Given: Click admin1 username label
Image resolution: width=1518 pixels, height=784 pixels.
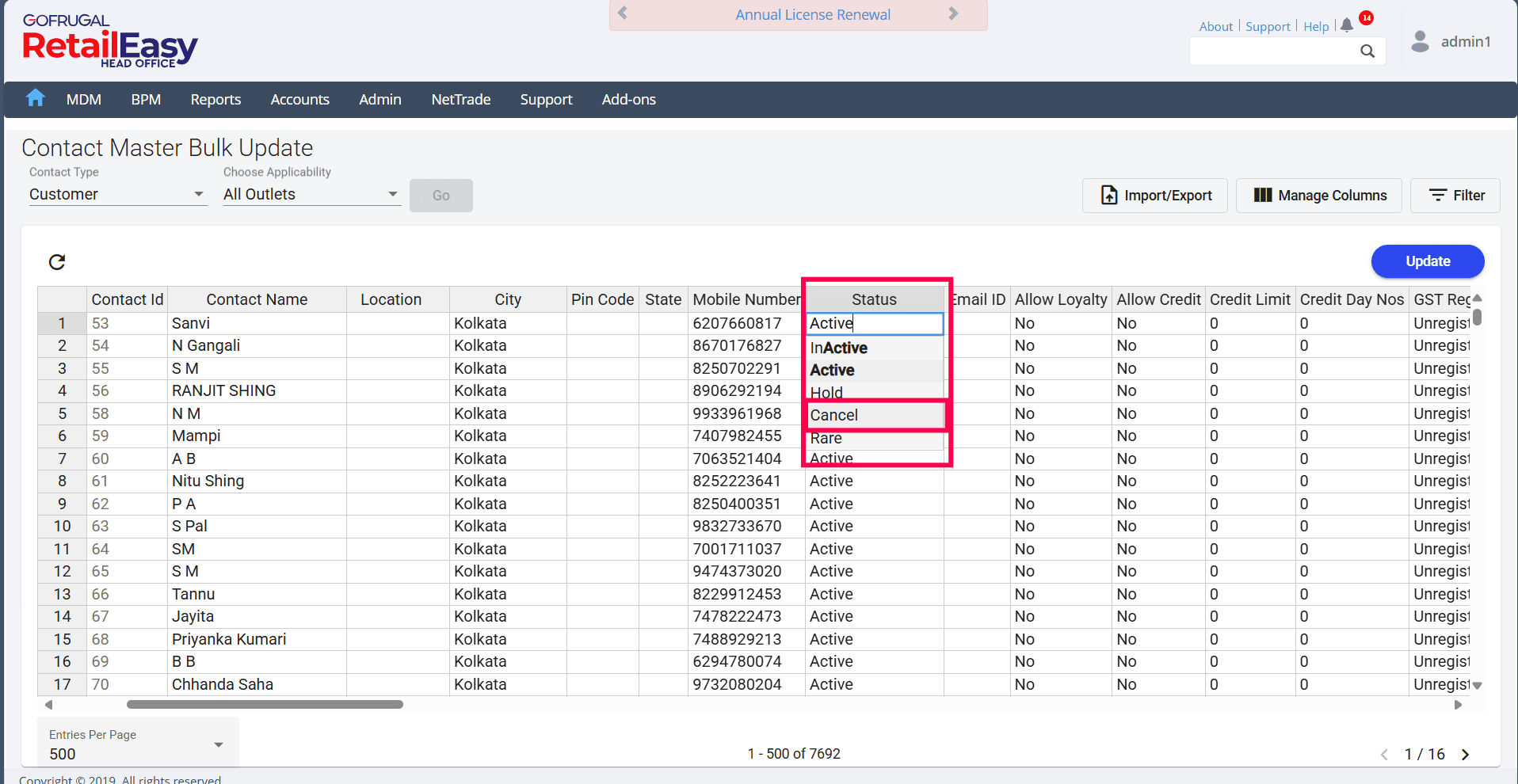Looking at the screenshot, I should pos(1466,41).
